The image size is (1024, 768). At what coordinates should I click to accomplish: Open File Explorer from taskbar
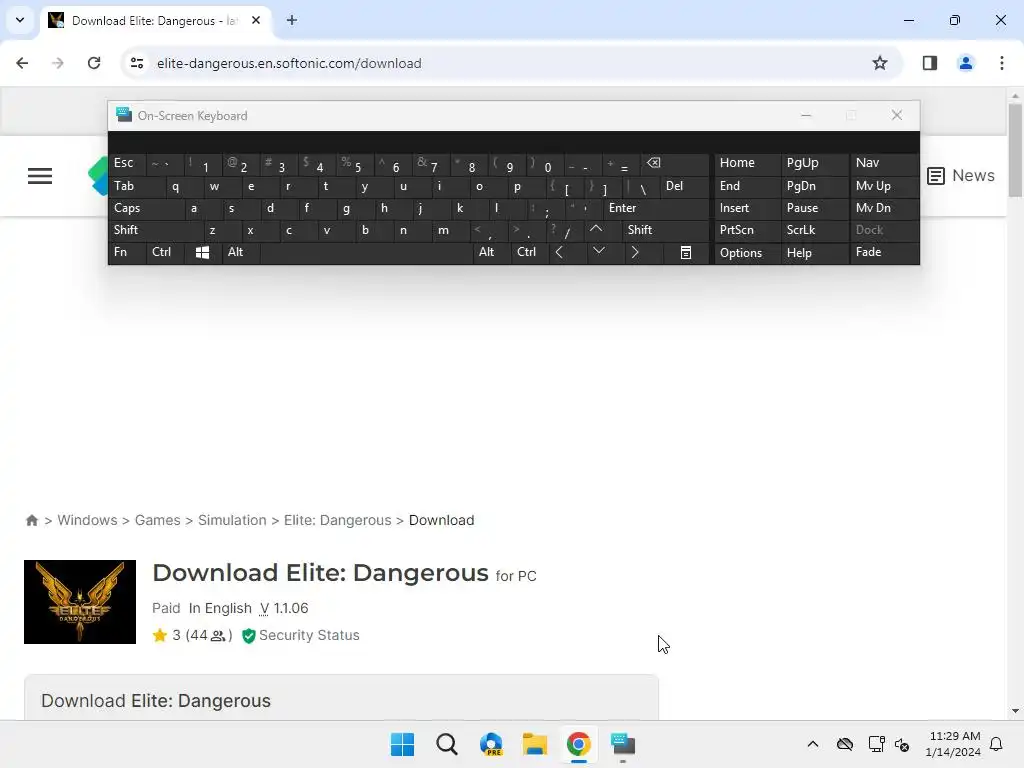[x=535, y=744]
